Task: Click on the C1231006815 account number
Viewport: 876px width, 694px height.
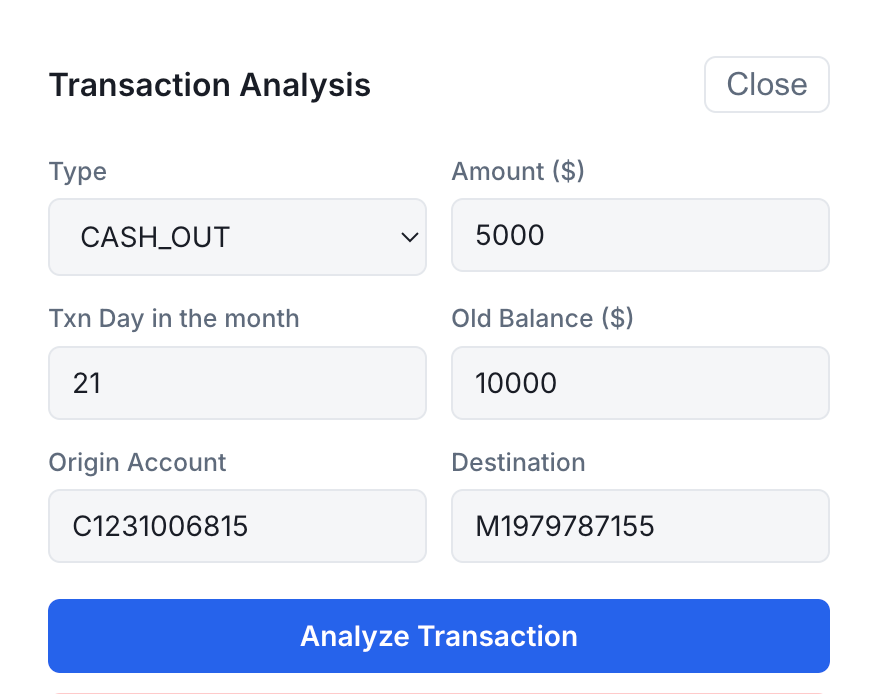Action: click(x=160, y=526)
